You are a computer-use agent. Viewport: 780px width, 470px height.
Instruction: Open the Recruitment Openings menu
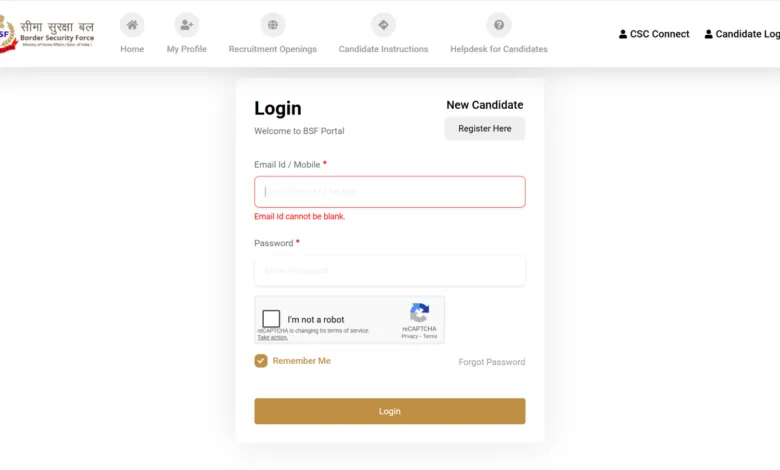coord(272,49)
